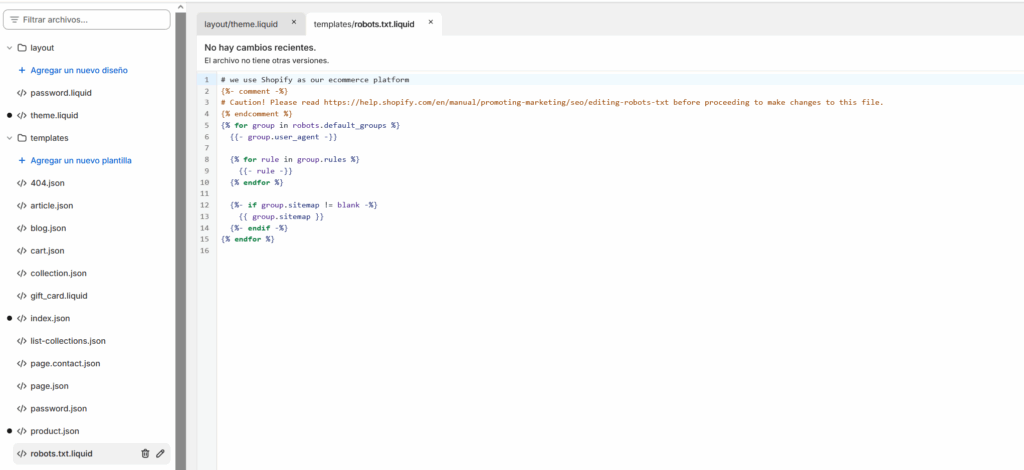Click 'Agregar un nuevo plantilla' link
This screenshot has width=1024, height=470.
pyautogui.click(x=81, y=160)
